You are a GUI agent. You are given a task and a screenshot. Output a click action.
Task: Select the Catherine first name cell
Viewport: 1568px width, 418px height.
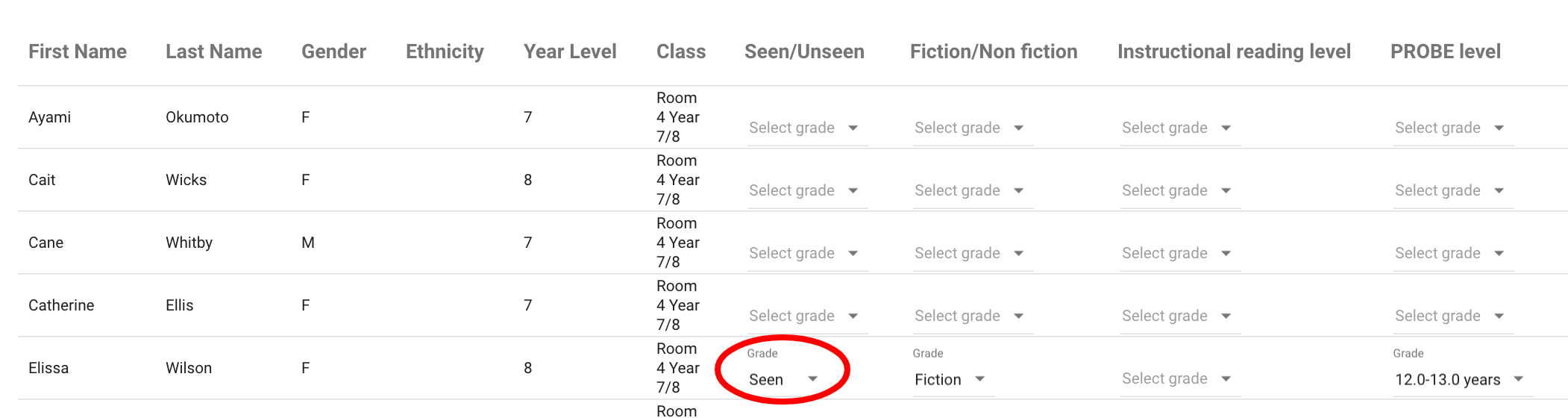(61, 305)
